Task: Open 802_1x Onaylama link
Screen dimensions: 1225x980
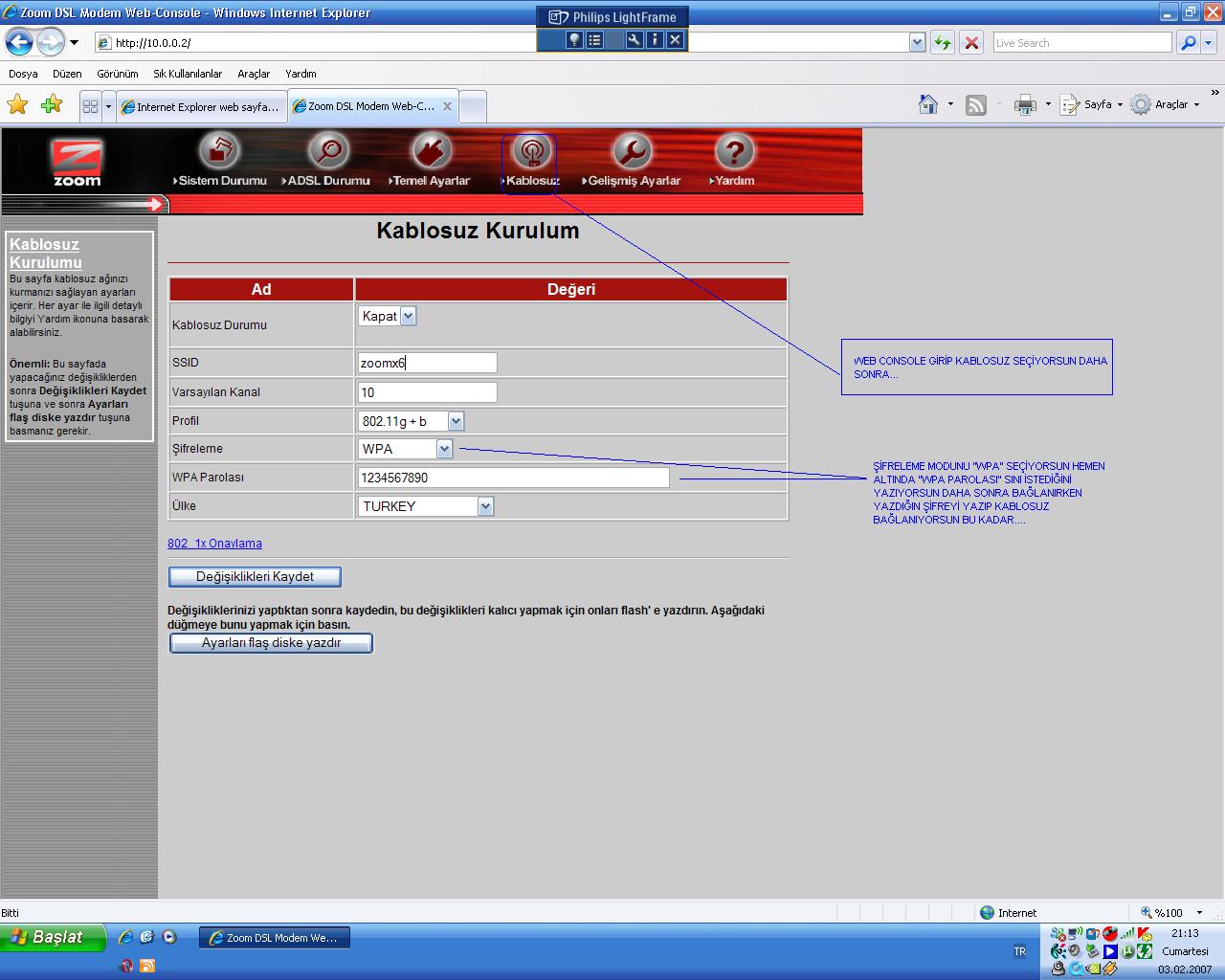Action: pos(214,544)
